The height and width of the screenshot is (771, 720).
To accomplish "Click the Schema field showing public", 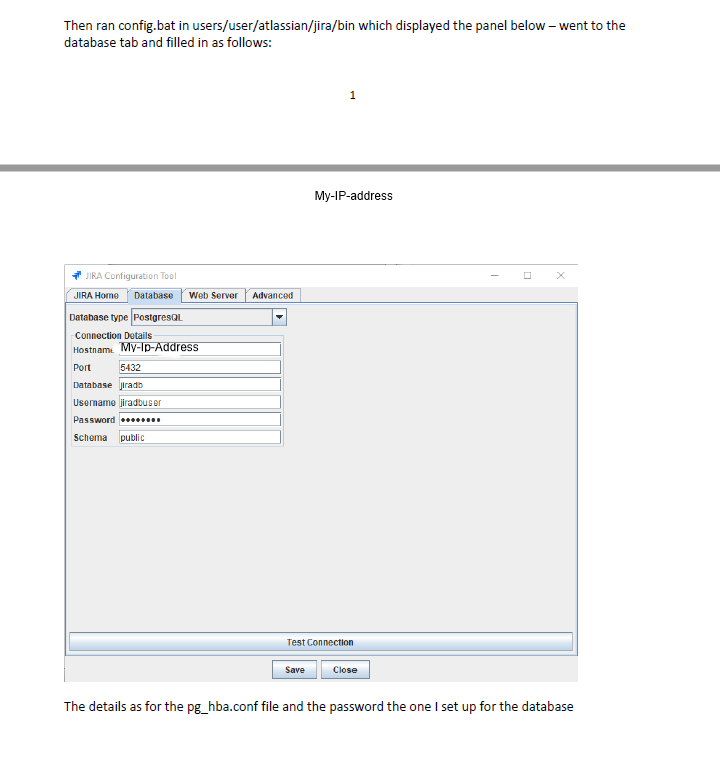I will (x=200, y=437).
